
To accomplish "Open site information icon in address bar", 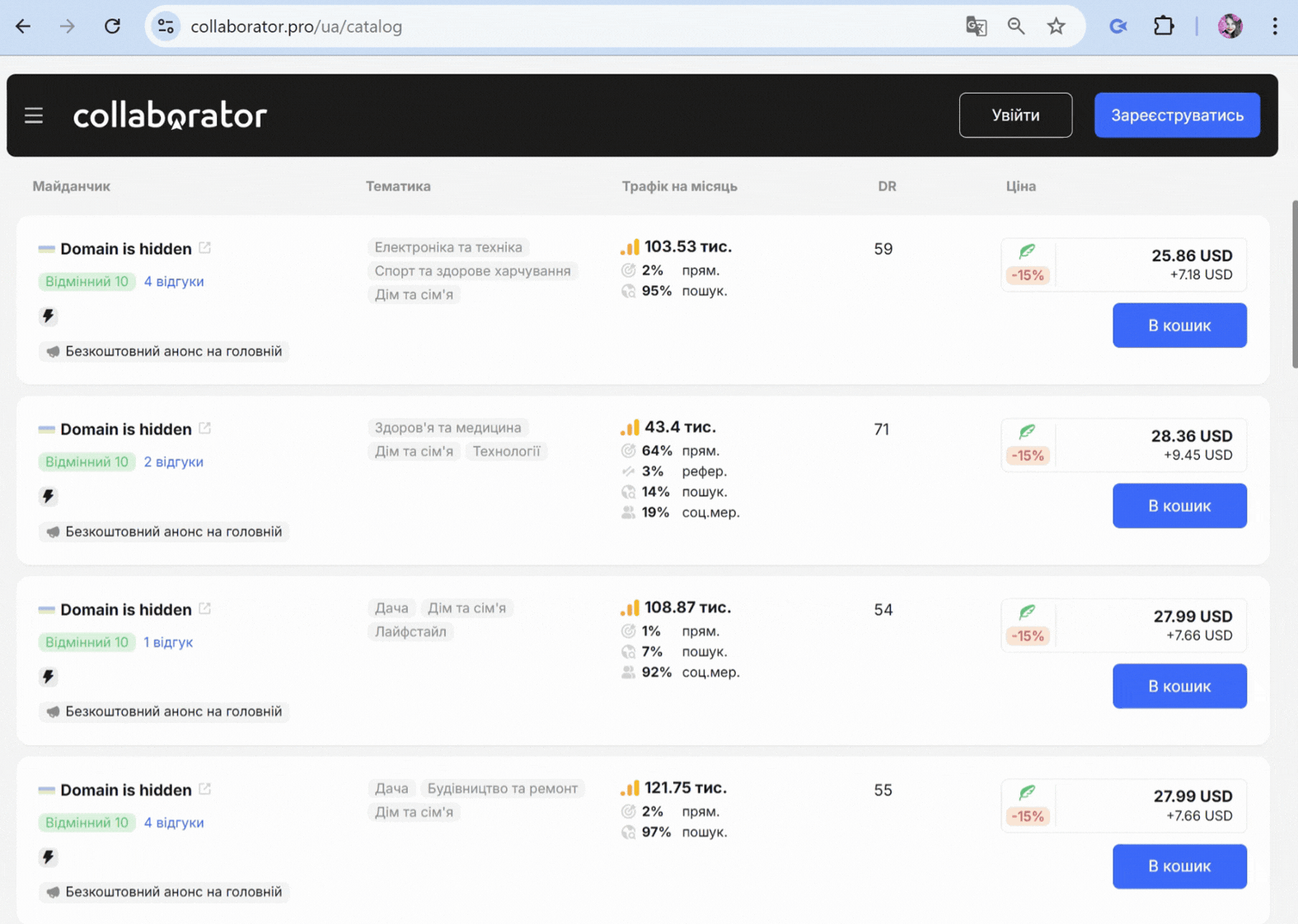I will 166,26.
